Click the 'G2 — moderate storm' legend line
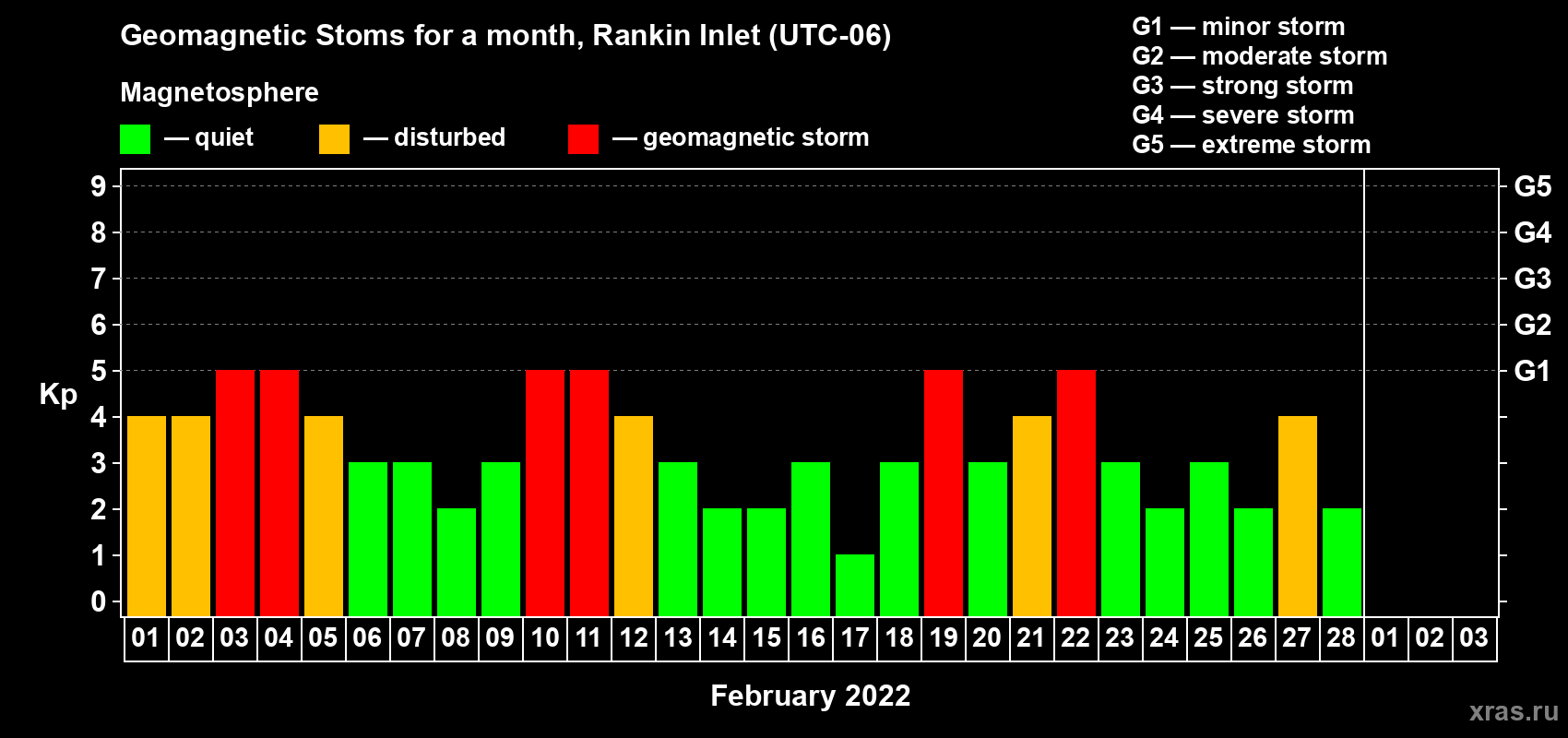This screenshot has width=1568, height=738. [x=1259, y=56]
